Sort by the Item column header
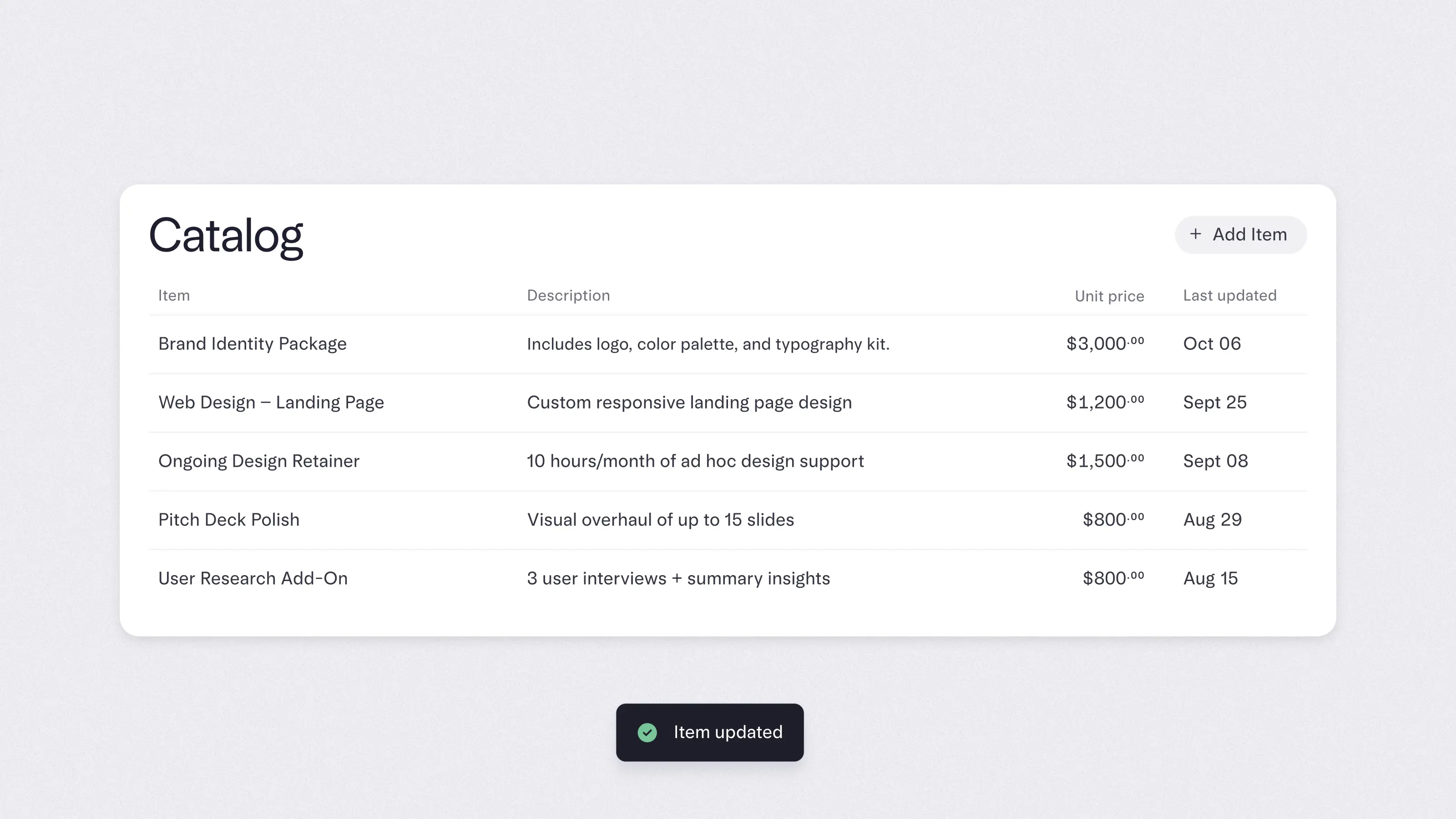The height and width of the screenshot is (819, 1456). coord(173,296)
